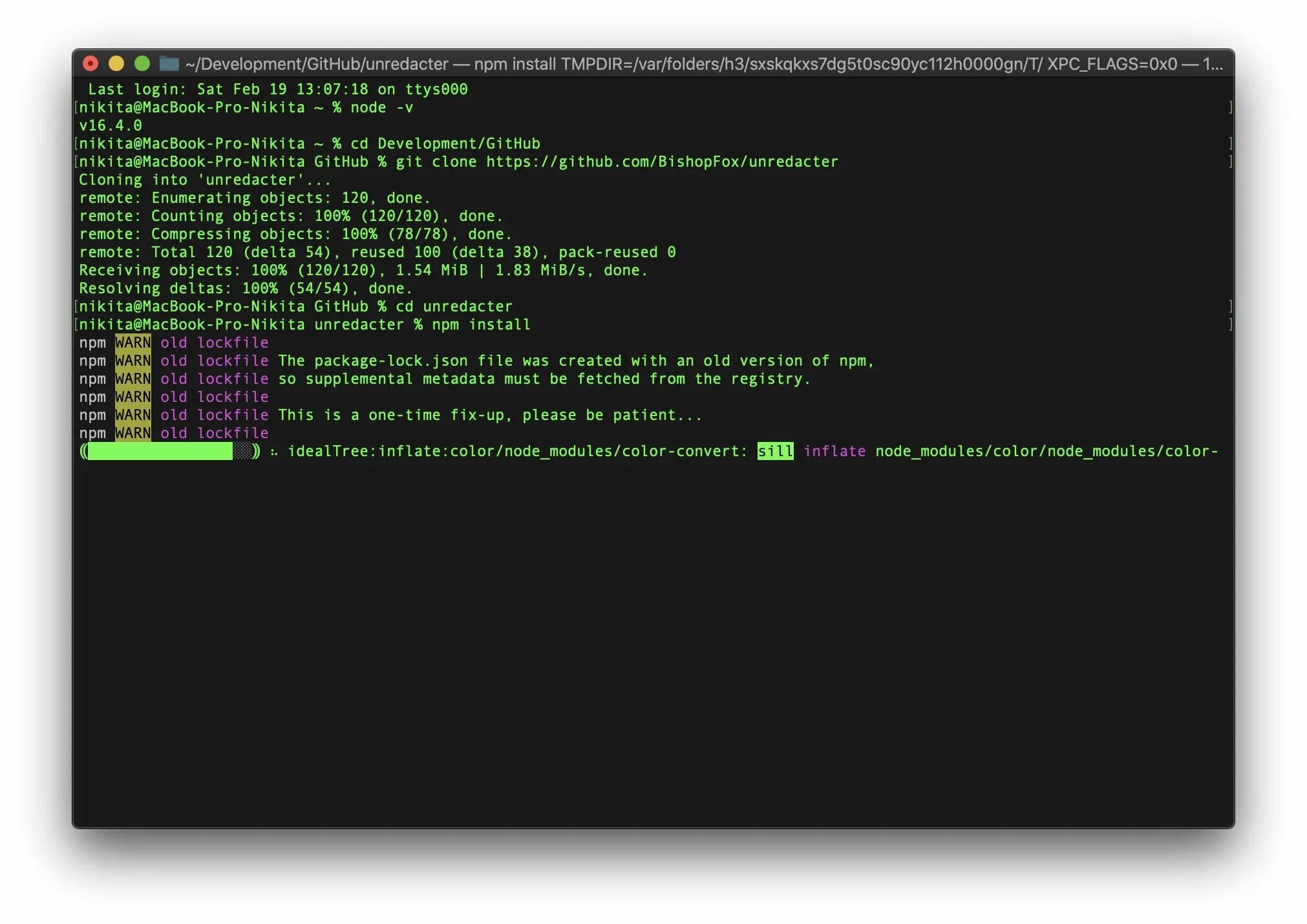Click the green npm install progress bar

click(169, 451)
